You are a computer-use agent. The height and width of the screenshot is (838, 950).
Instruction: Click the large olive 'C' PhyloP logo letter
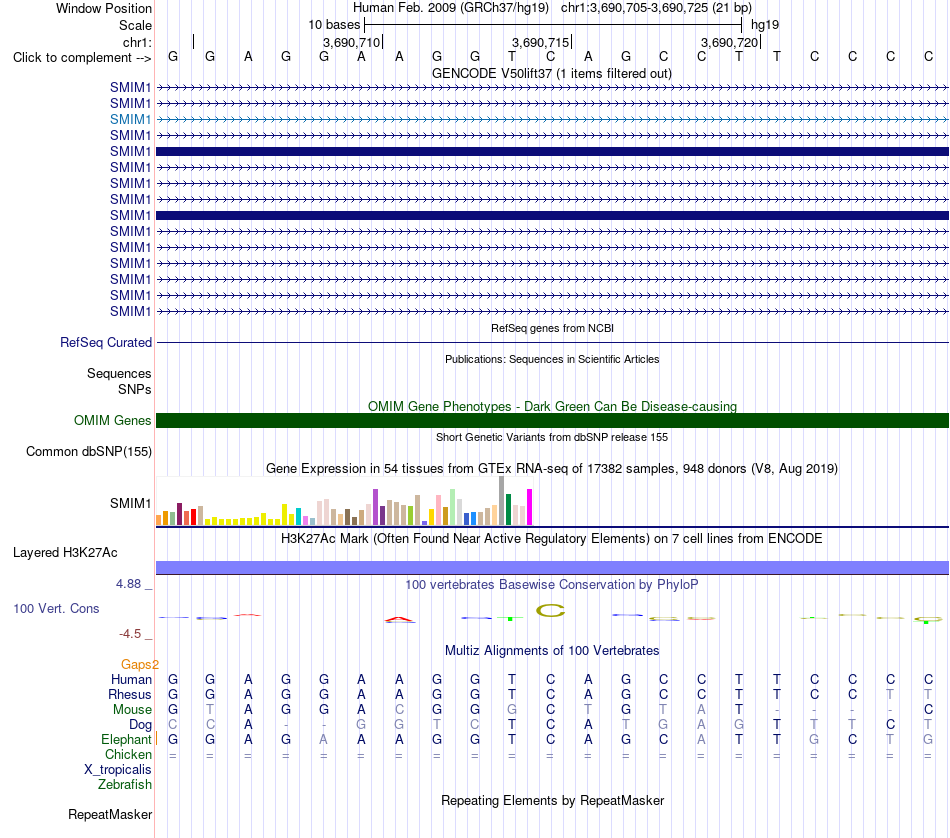coord(550,611)
